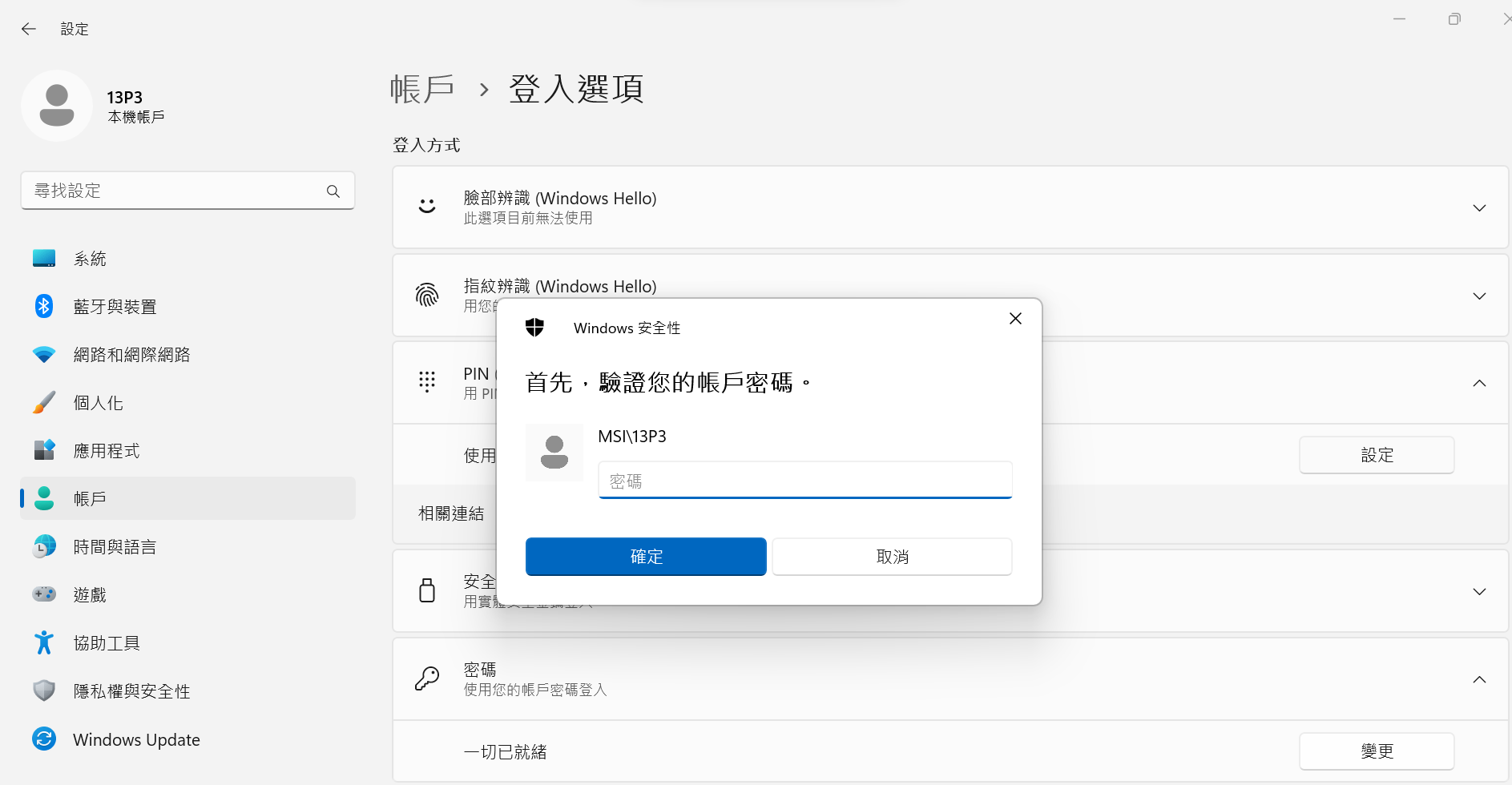
Task: Click the Windows Update sync icon
Action: point(44,739)
